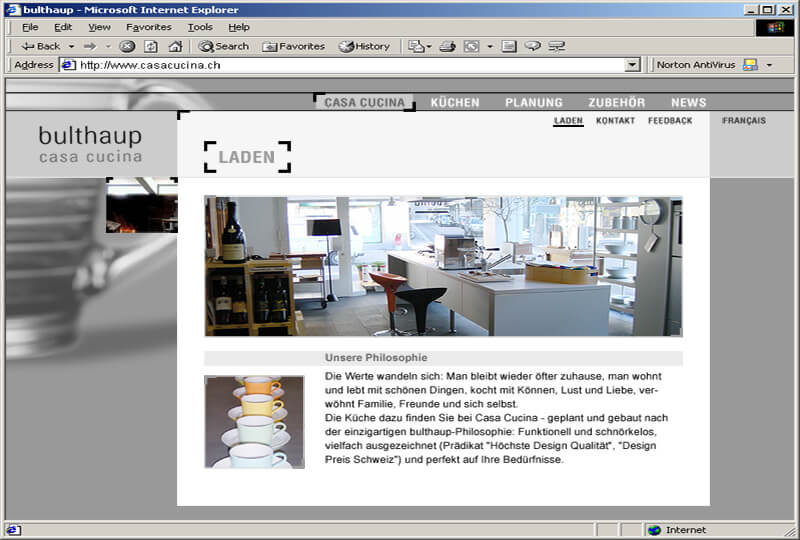Open the File menu
The width and height of the screenshot is (800, 540).
pyautogui.click(x=30, y=27)
